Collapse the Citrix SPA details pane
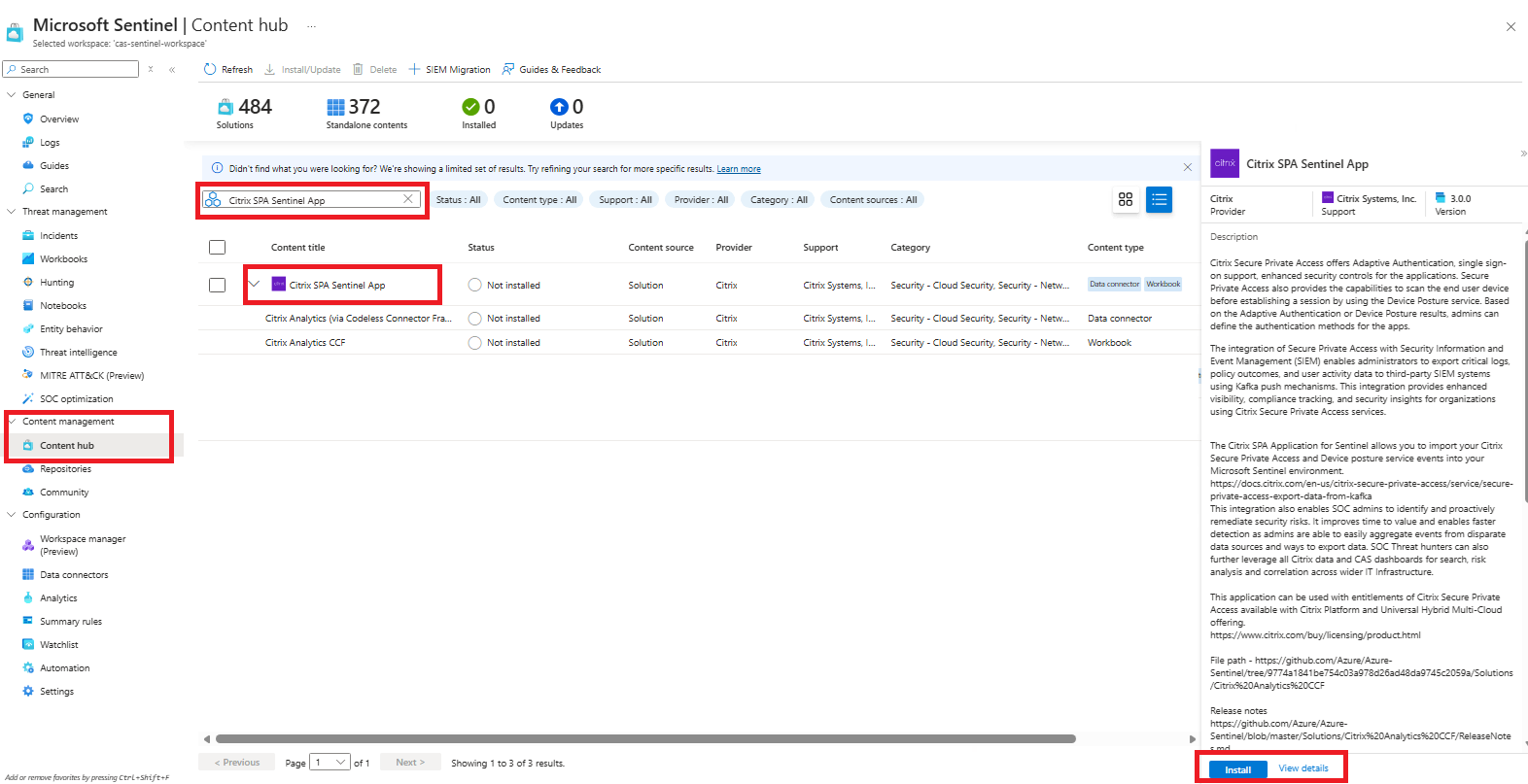This screenshot has width=1528, height=784. 1522,153
